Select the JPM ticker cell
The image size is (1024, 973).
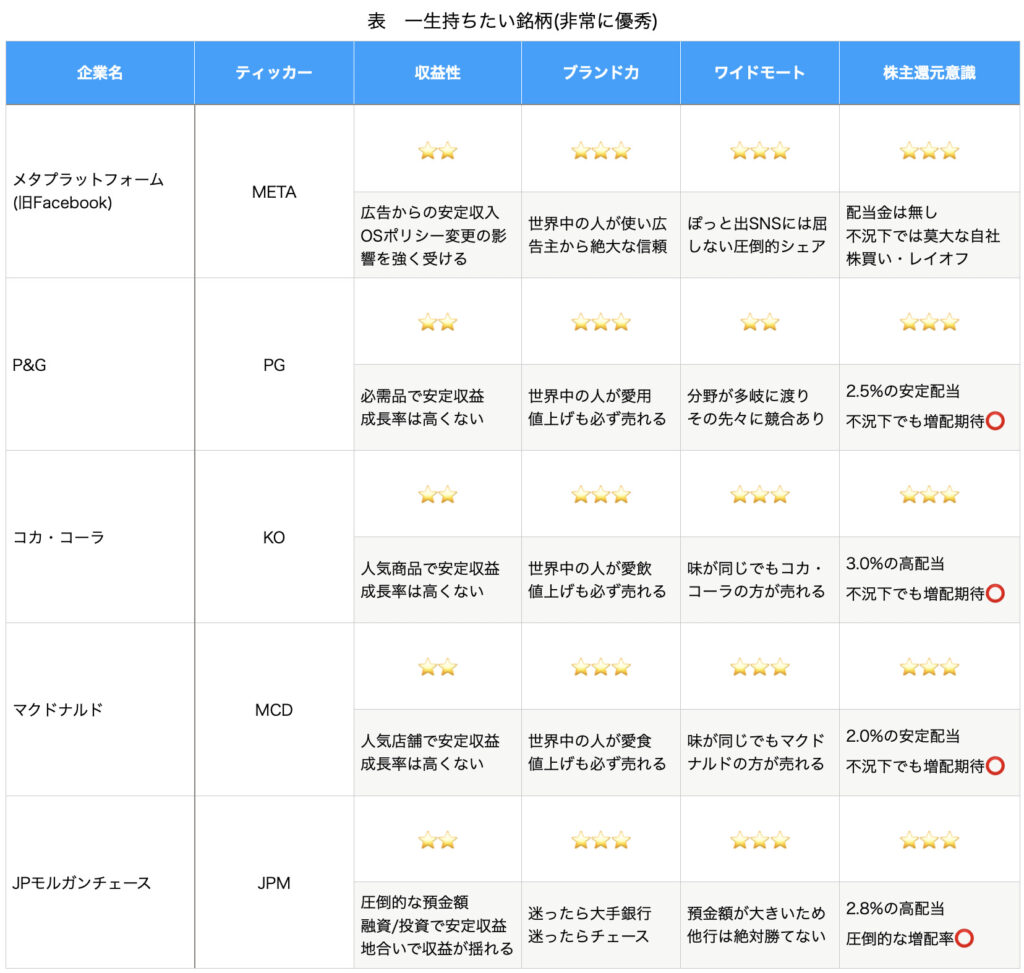pos(274,882)
